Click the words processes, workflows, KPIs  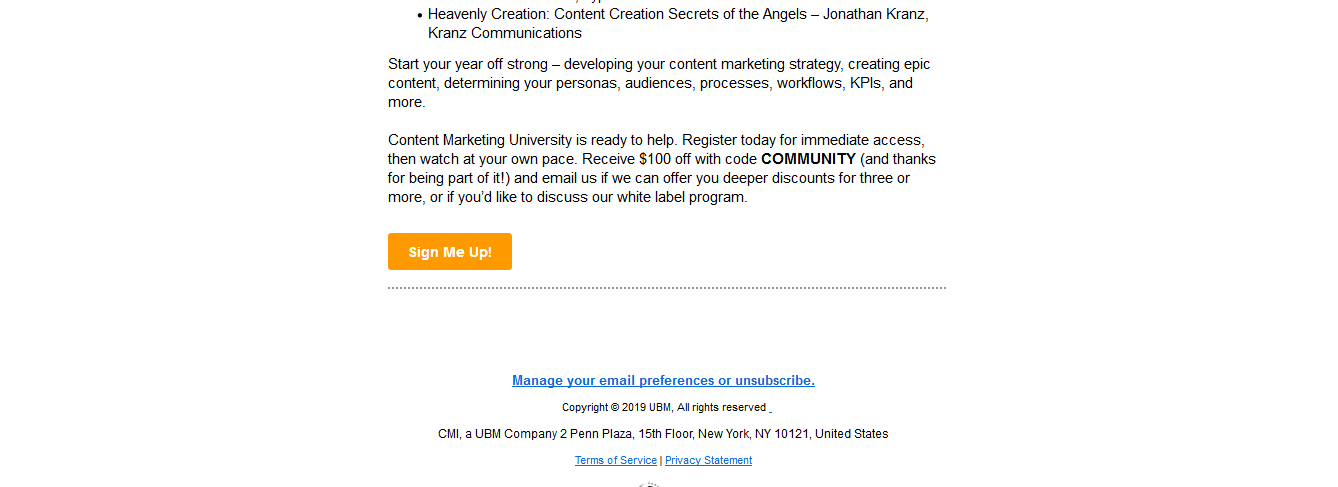792,83
